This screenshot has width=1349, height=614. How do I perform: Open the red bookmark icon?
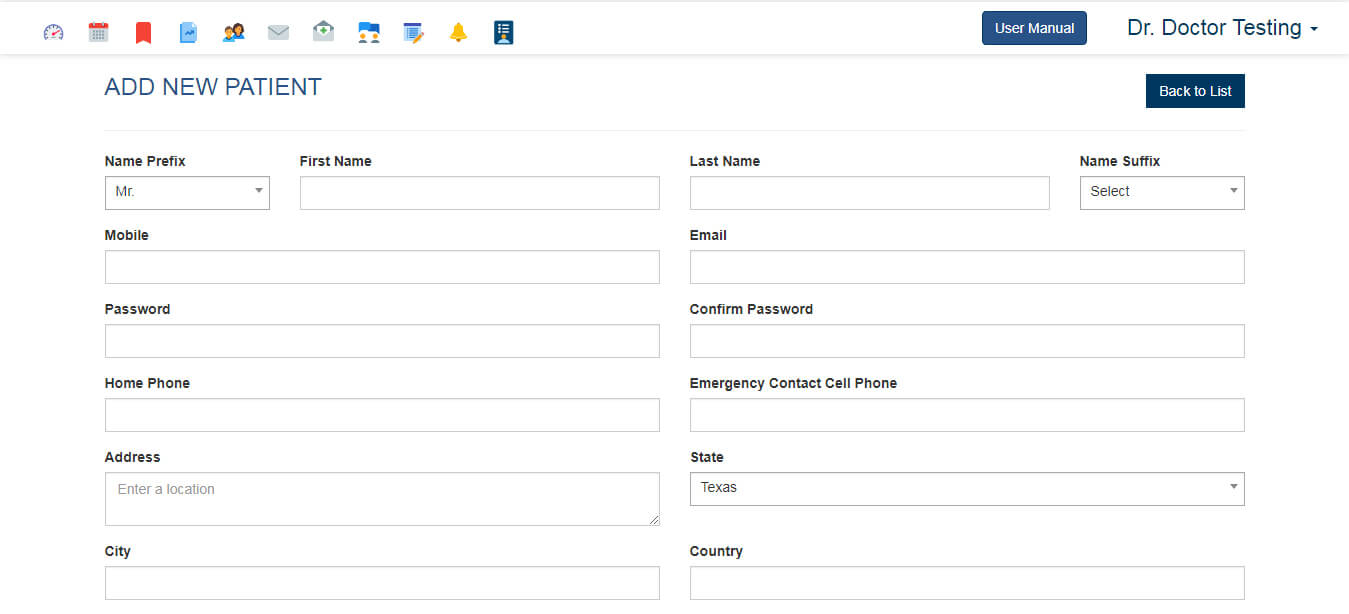click(x=143, y=33)
